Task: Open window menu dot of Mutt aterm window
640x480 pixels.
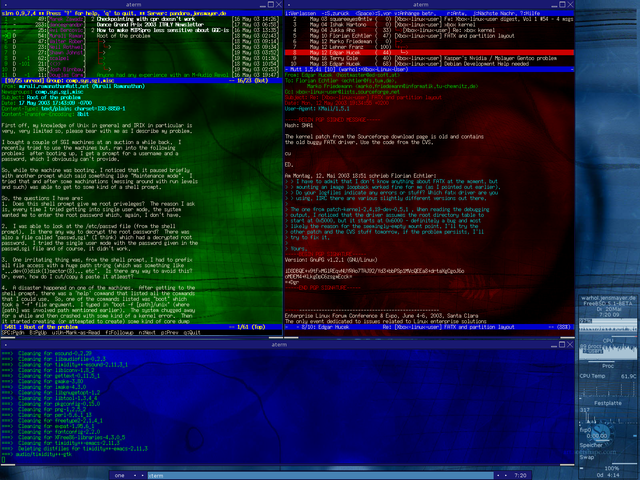Action: click(289, 4)
